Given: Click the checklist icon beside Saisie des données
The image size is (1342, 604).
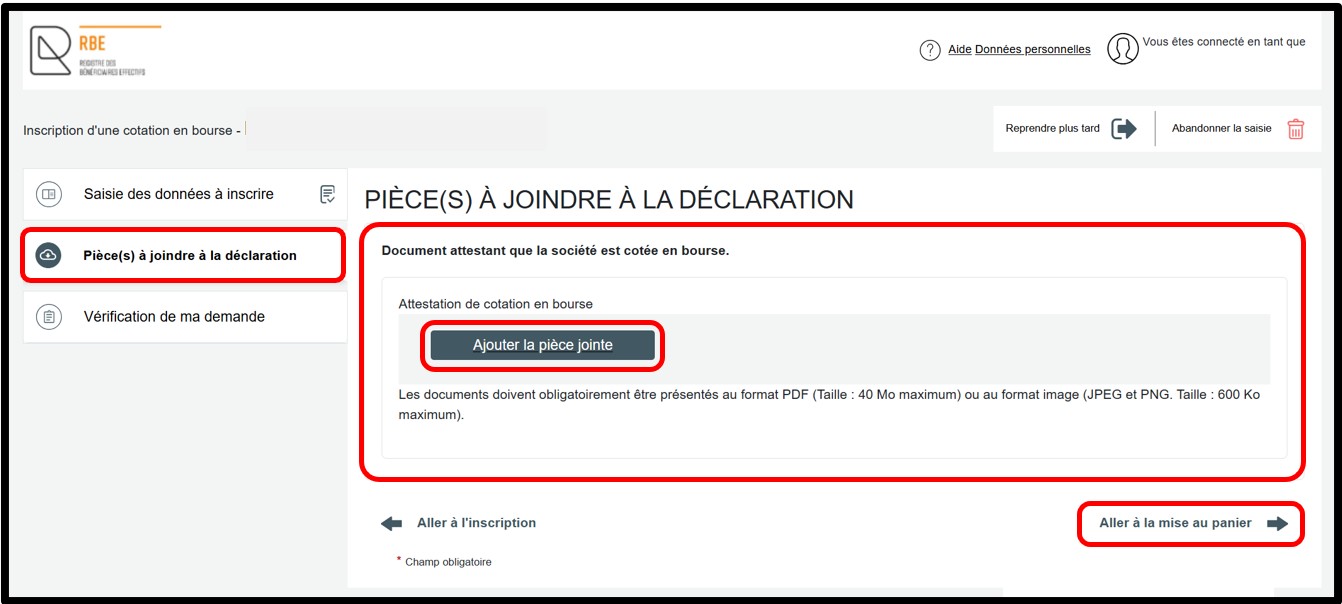Looking at the screenshot, I should 327,194.
